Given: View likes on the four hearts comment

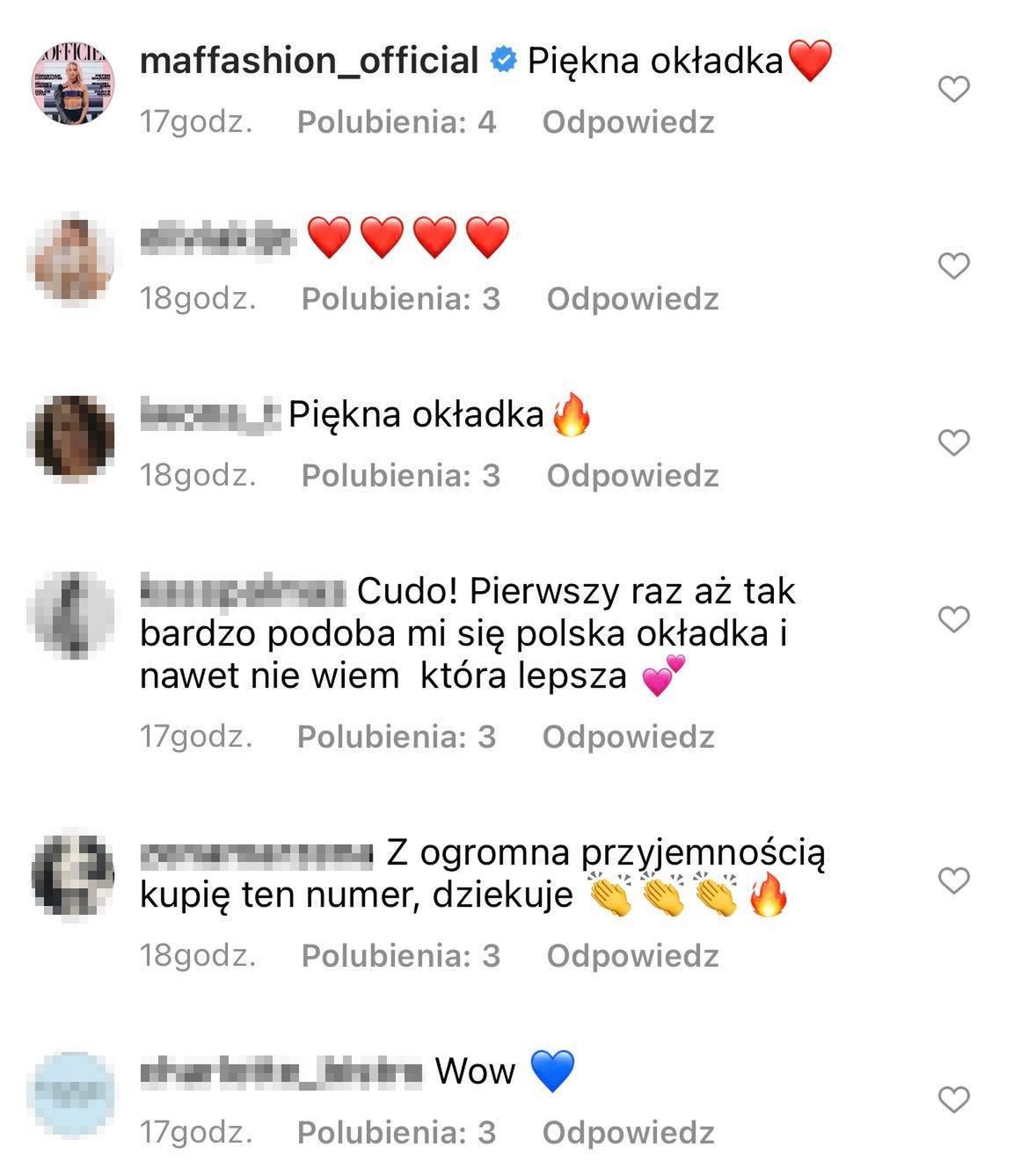Looking at the screenshot, I should point(401,299).
